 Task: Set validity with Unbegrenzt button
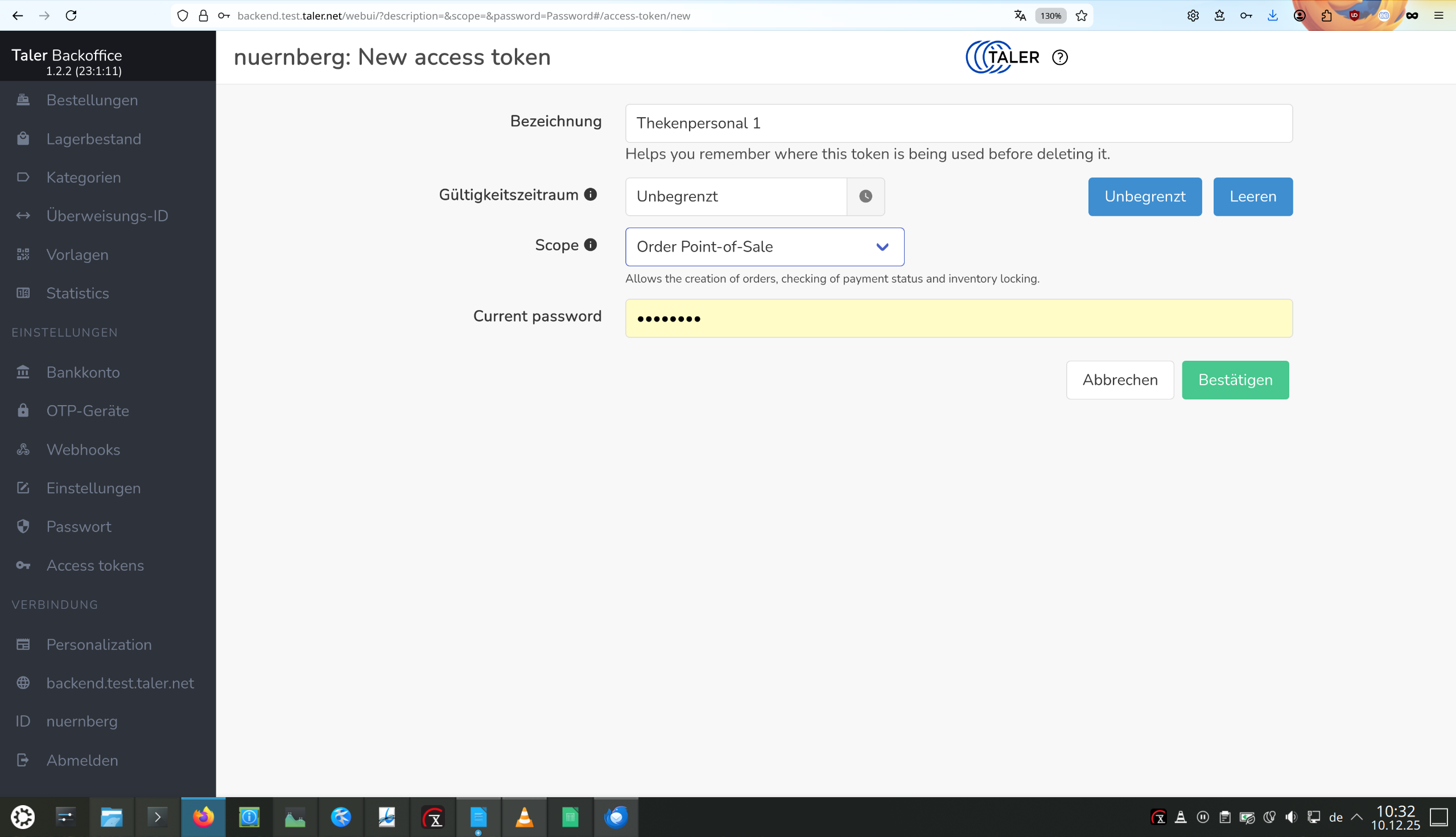coord(1144,197)
